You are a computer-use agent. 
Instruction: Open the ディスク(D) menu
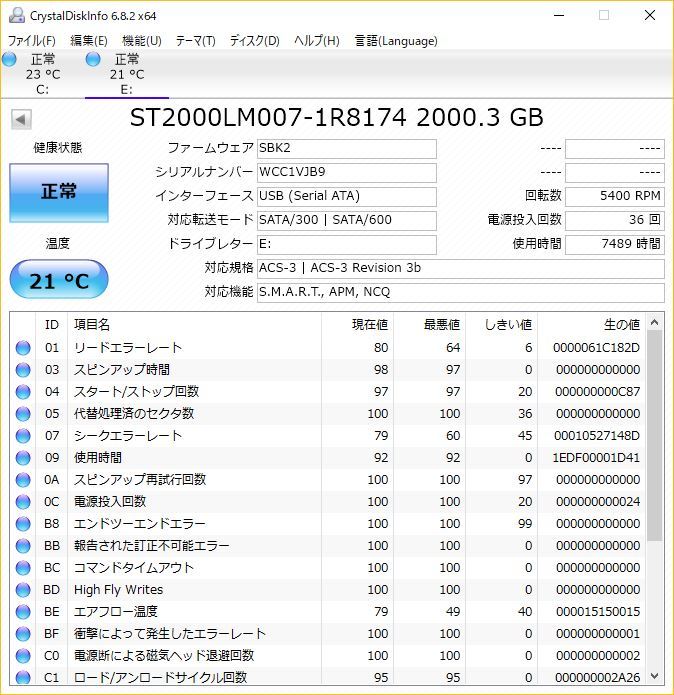[x=254, y=41]
